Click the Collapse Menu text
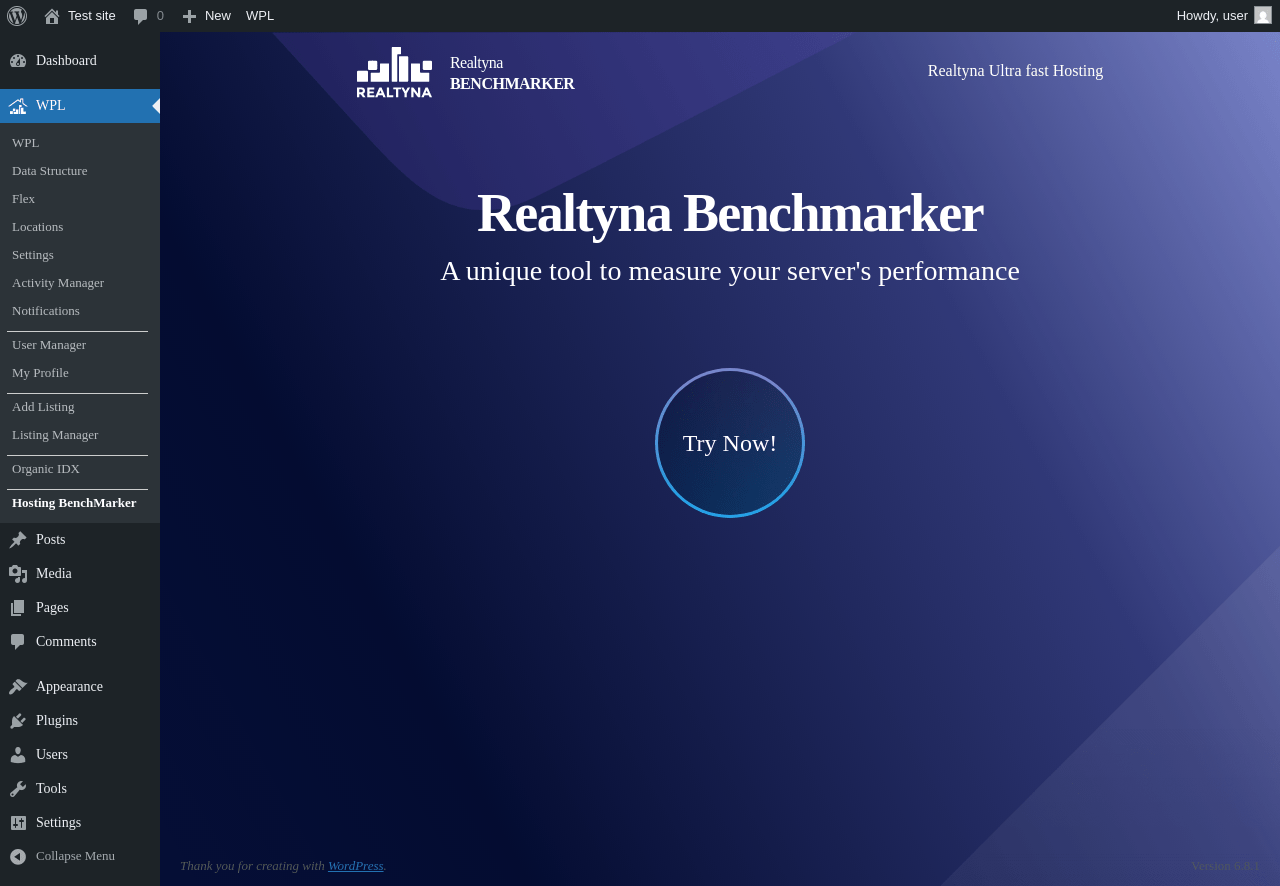Screen dimensions: 1280x886 [x=75, y=856]
